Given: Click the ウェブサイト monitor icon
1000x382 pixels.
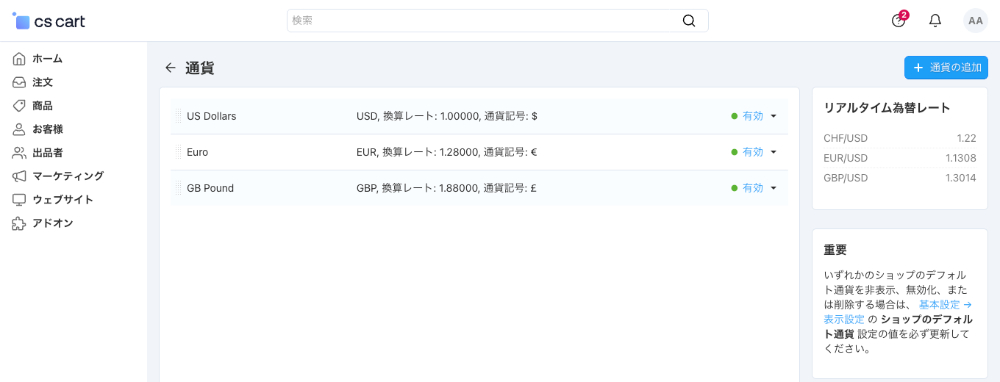Looking at the screenshot, I should [19, 200].
